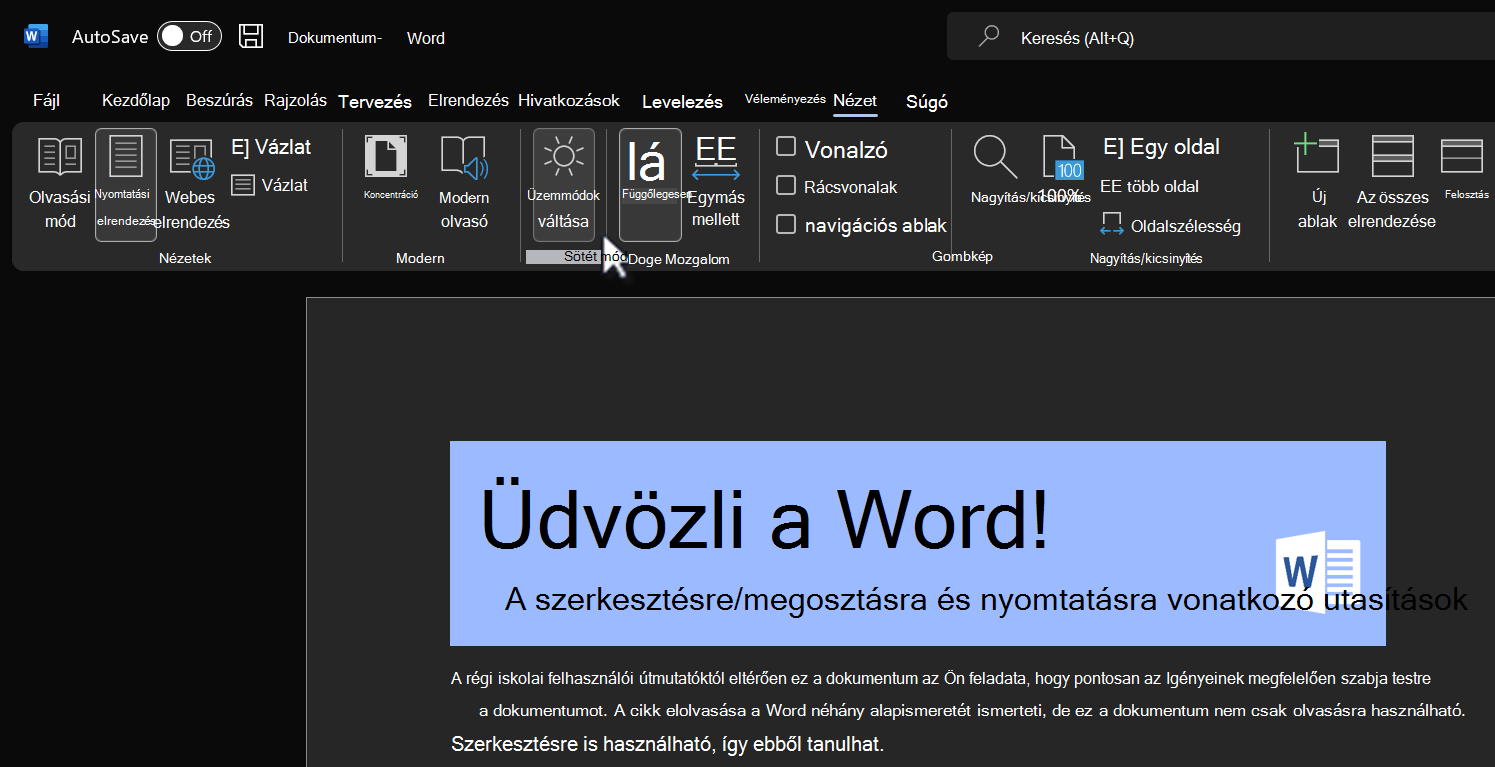Select Nyomtatási elrendezés view
The width and height of the screenshot is (1495, 767).
tap(125, 184)
